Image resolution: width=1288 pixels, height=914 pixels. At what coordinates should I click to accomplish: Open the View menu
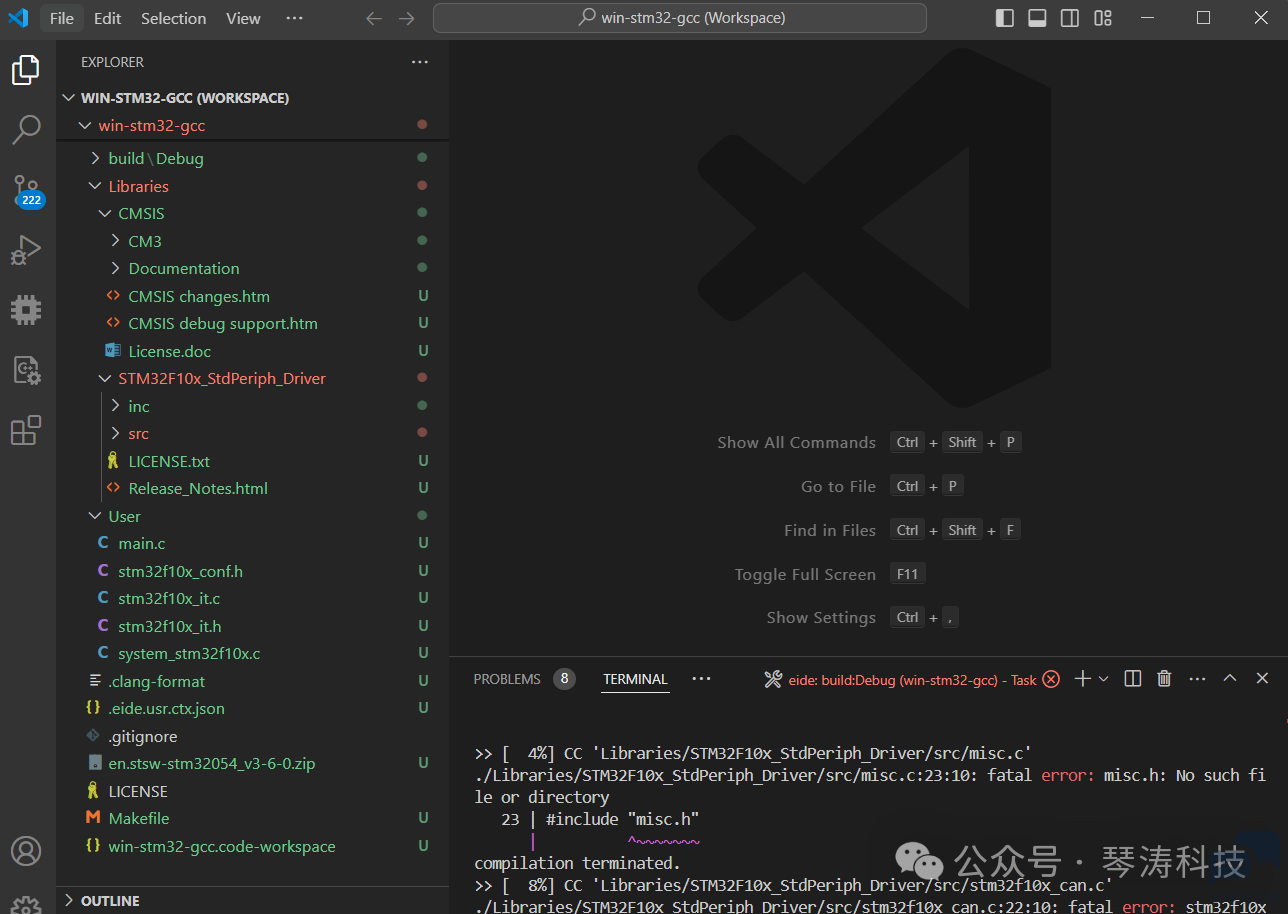pos(243,18)
